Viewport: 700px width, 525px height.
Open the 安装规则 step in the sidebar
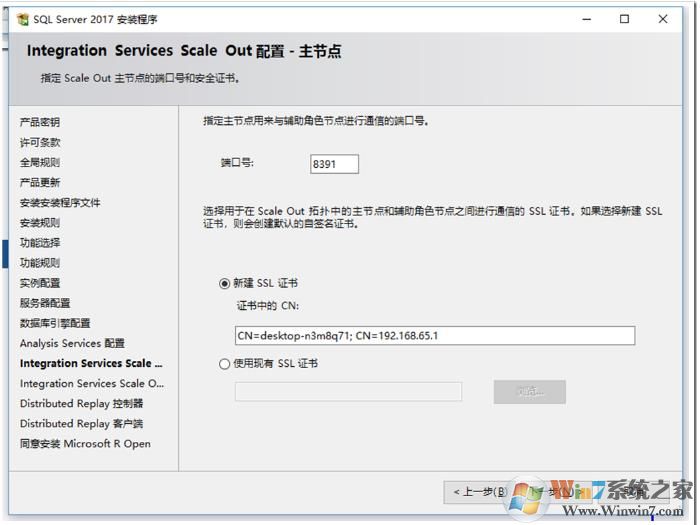pos(40,223)
